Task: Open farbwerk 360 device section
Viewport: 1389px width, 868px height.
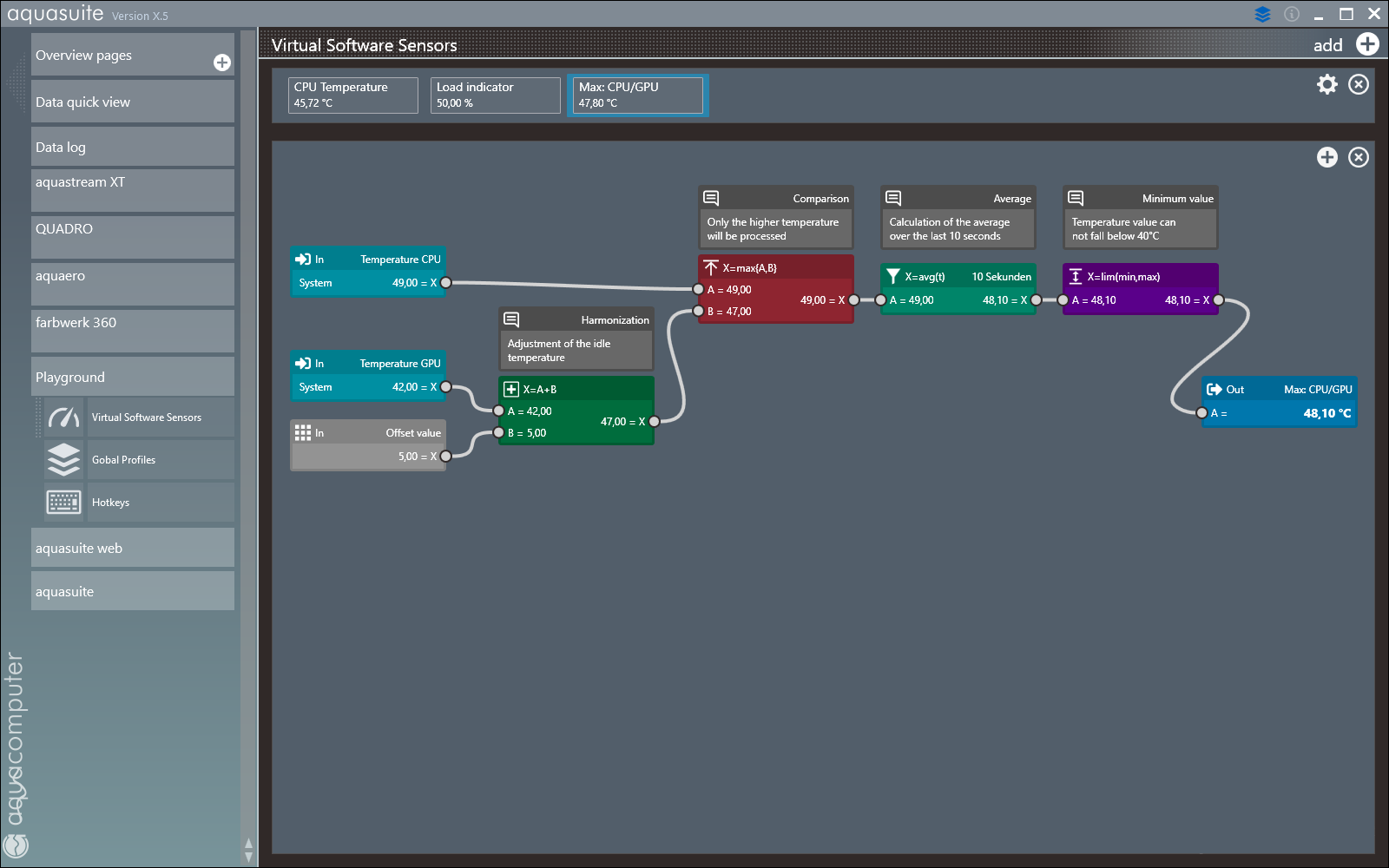Action: point(133,331)
